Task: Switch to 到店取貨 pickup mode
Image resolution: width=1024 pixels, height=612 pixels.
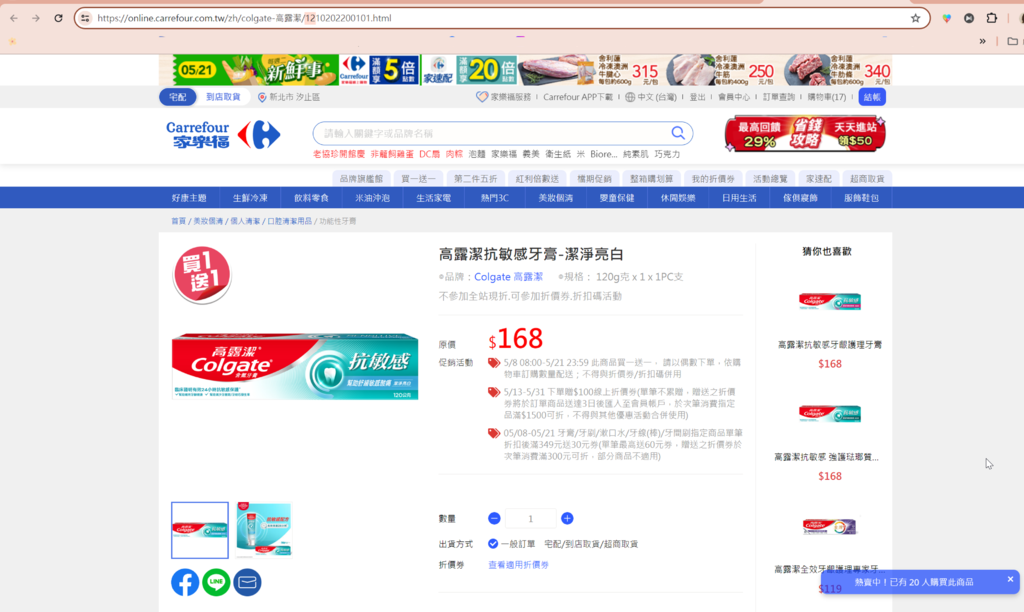Action: (x=223, y=97)
